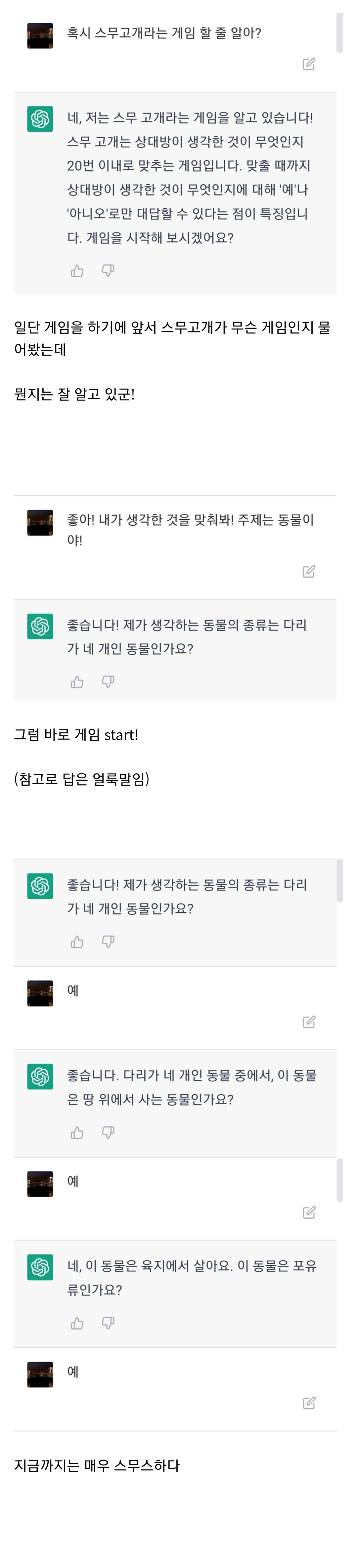The image size is (357, 1568).
Task: Downvote the '포유류인가요?' response
Action: (x=108, y=1323)
